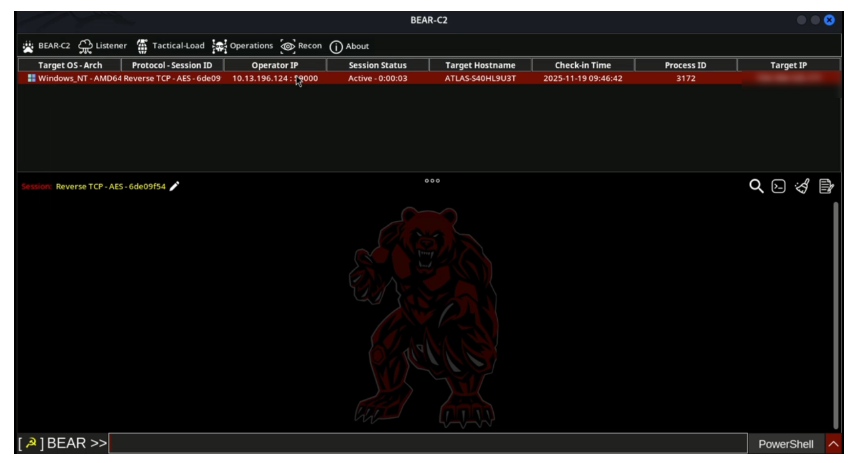Click the pencil icon to rename session
Image resolution: width=860 pixels, height=463 pixels.
click(174, 187)
